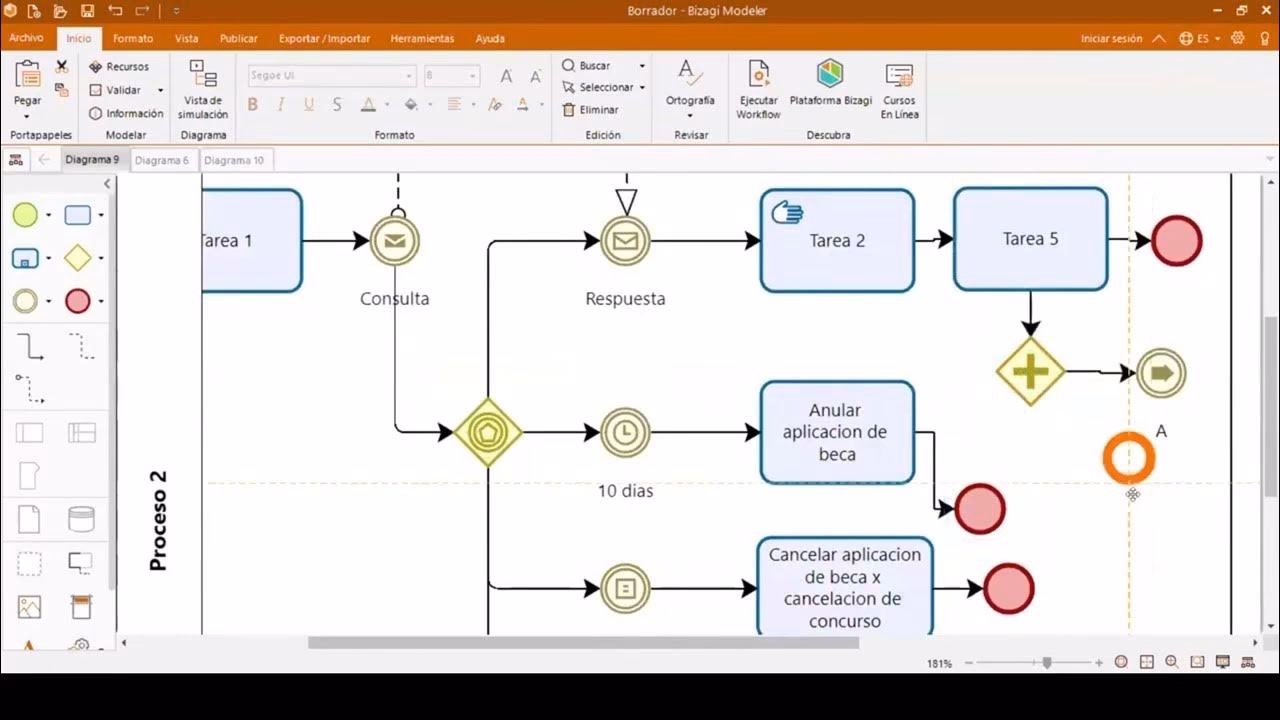The width and height of the screenshot is (1280, 720).
Task: Select the green start event shape
Action: [x=25, y=215]
